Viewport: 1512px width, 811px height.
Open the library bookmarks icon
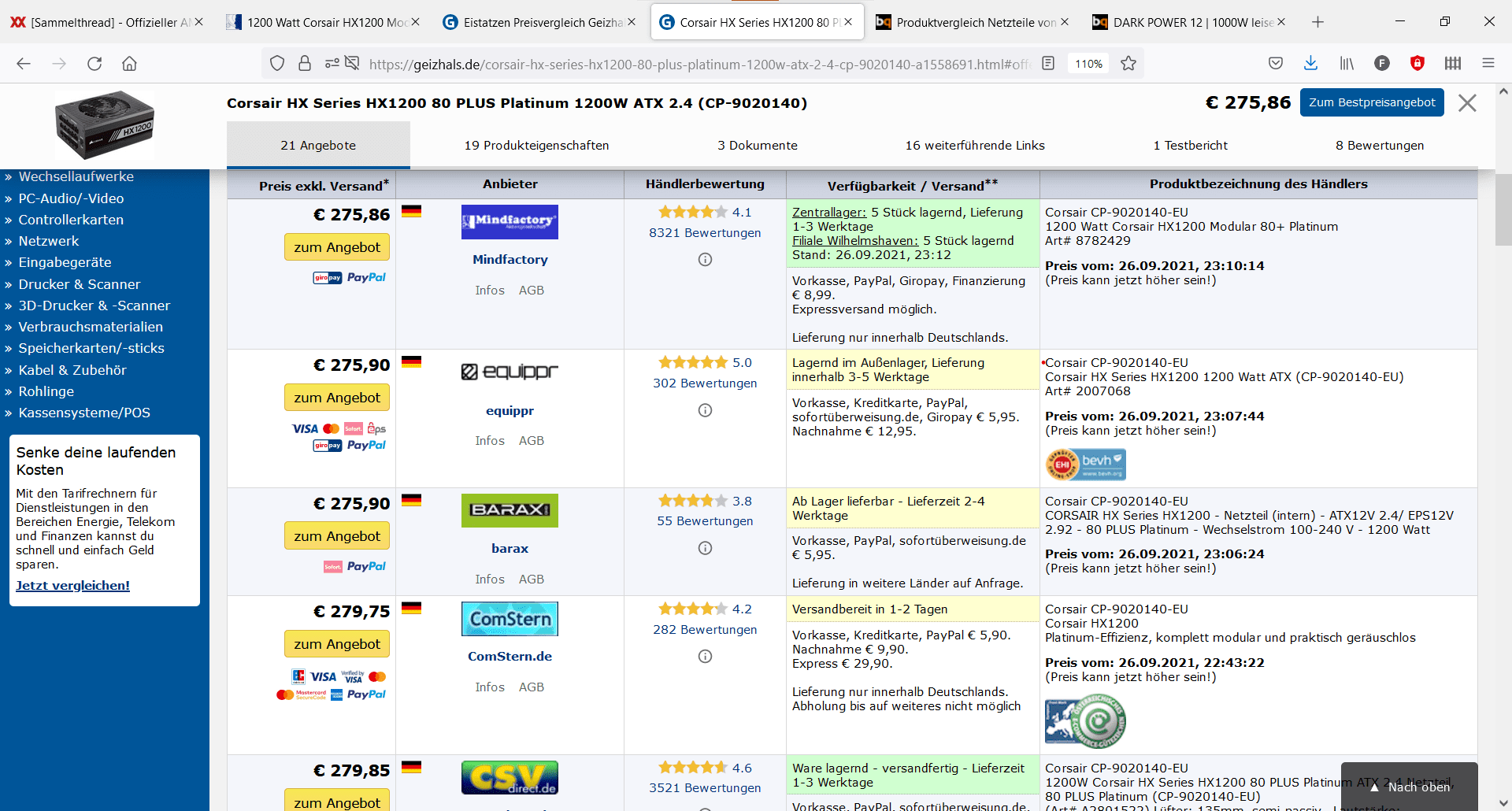(x=1347, y=64)
